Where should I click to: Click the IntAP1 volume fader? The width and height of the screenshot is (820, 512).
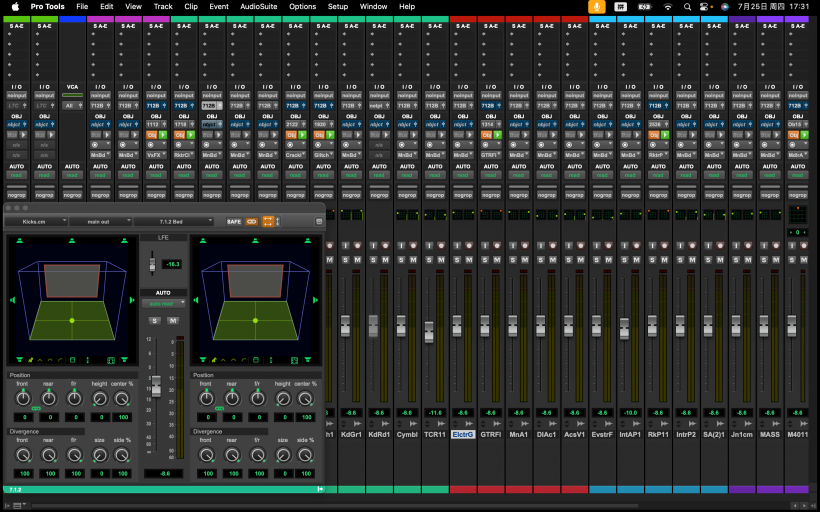click(624, 329)
